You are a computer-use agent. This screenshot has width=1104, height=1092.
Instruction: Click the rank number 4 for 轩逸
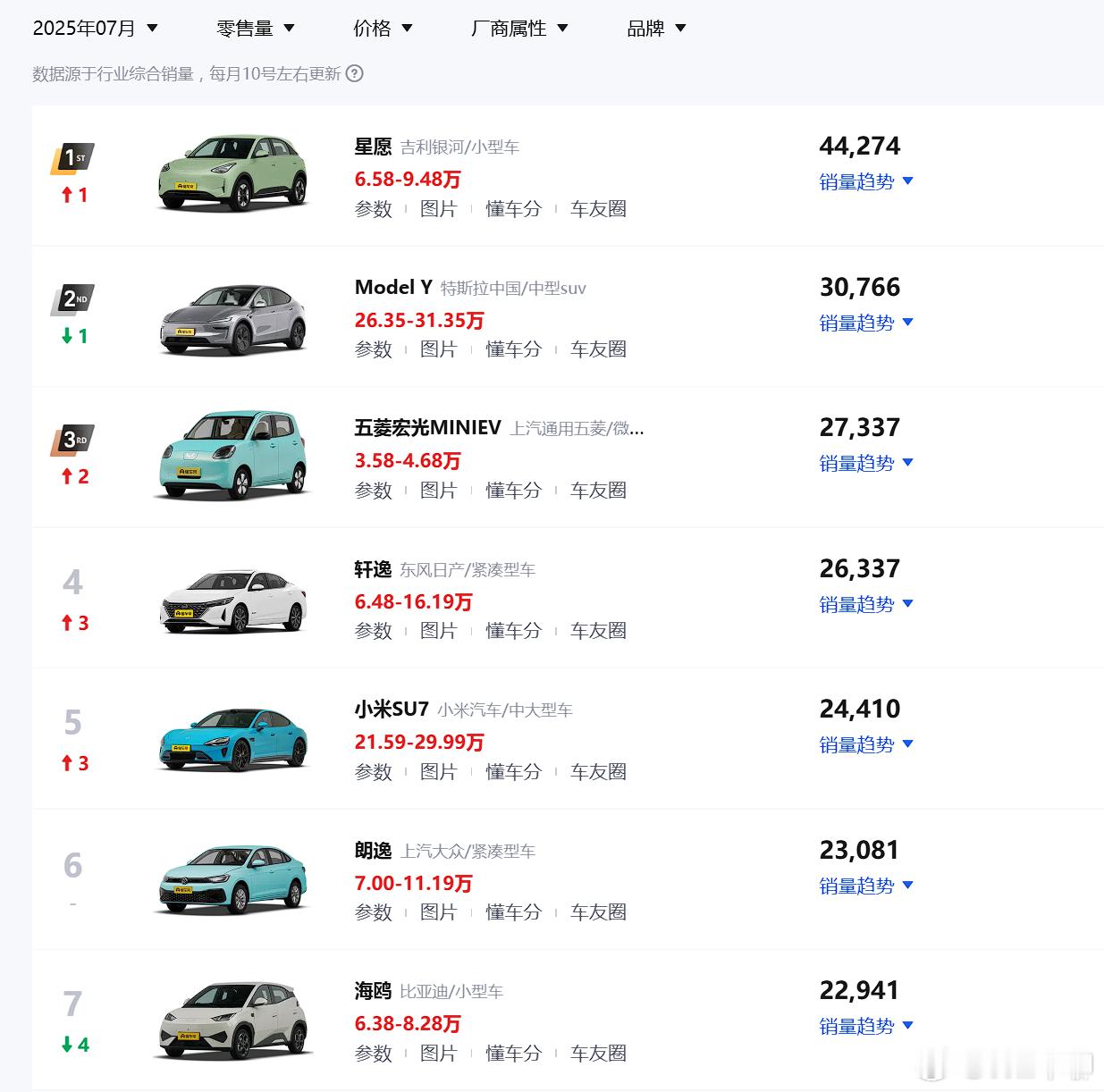[72, 583]
